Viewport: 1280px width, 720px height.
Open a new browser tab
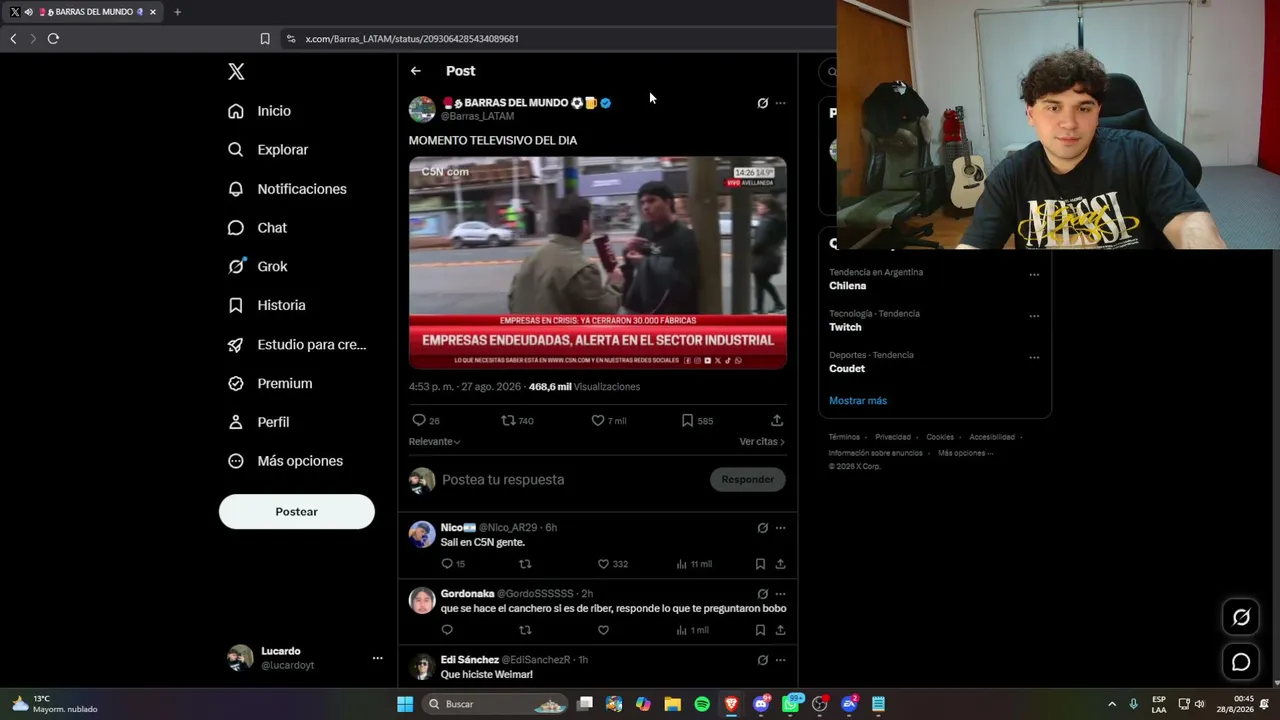[177, 12]
